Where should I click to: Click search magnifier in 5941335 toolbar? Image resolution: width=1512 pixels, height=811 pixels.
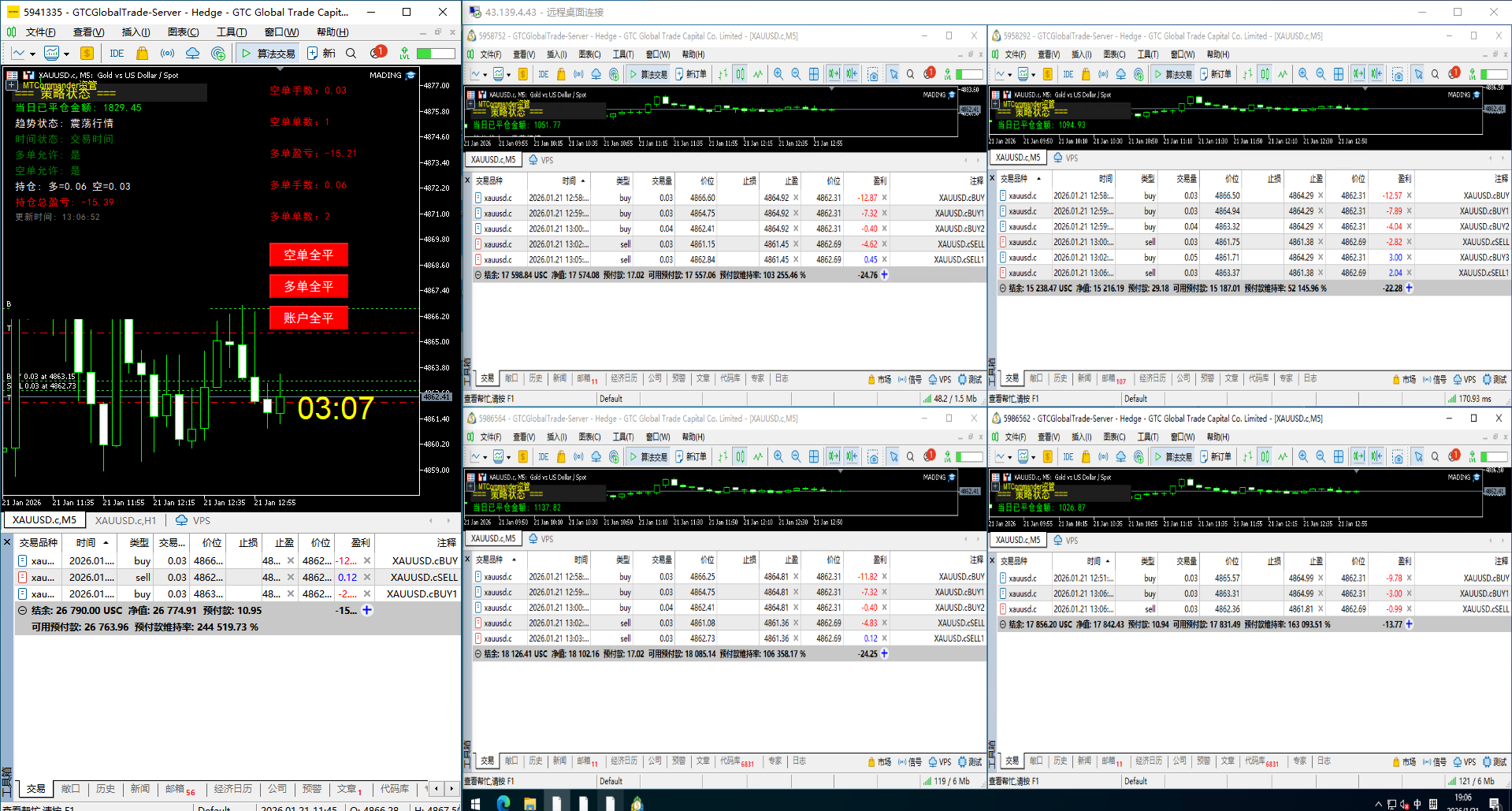click(x=351, y=54)
